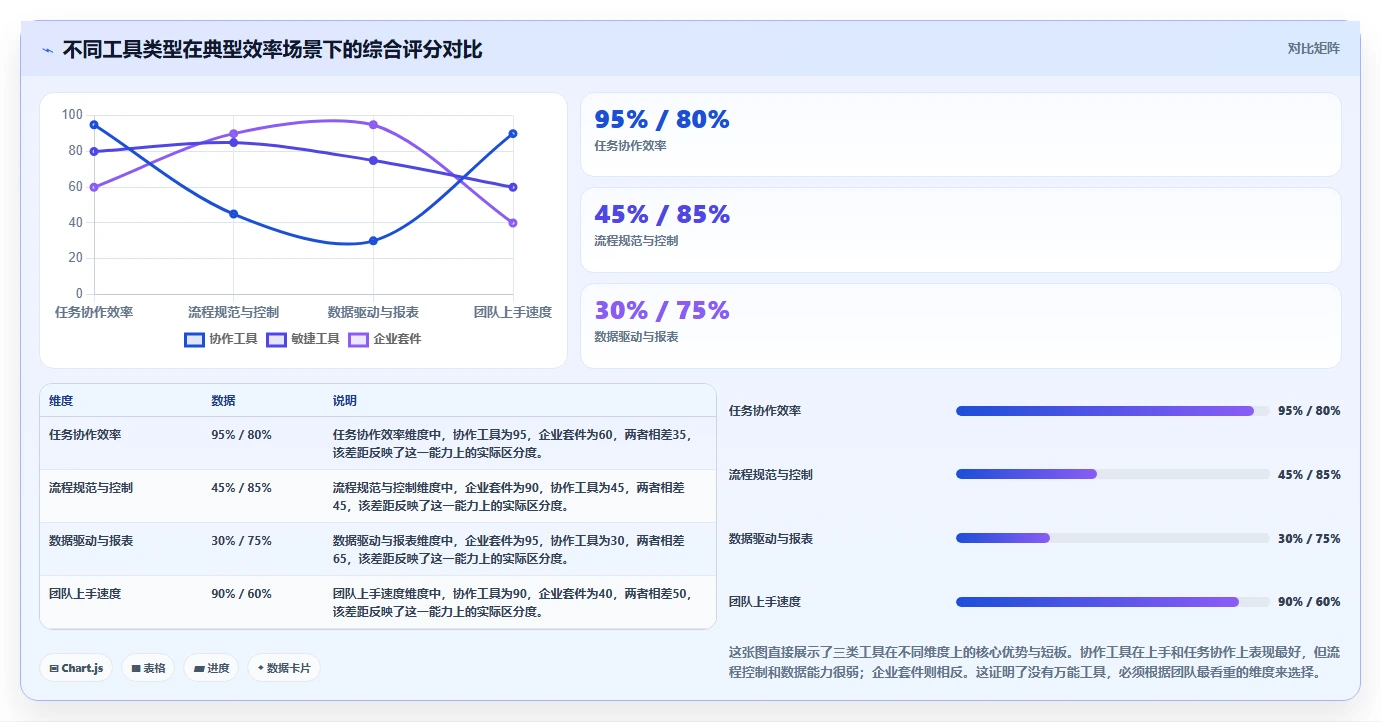This screenshot has width=1381, height=722.
Task: Click the Chart.js tag icon chip
Action: click(76, 668)
